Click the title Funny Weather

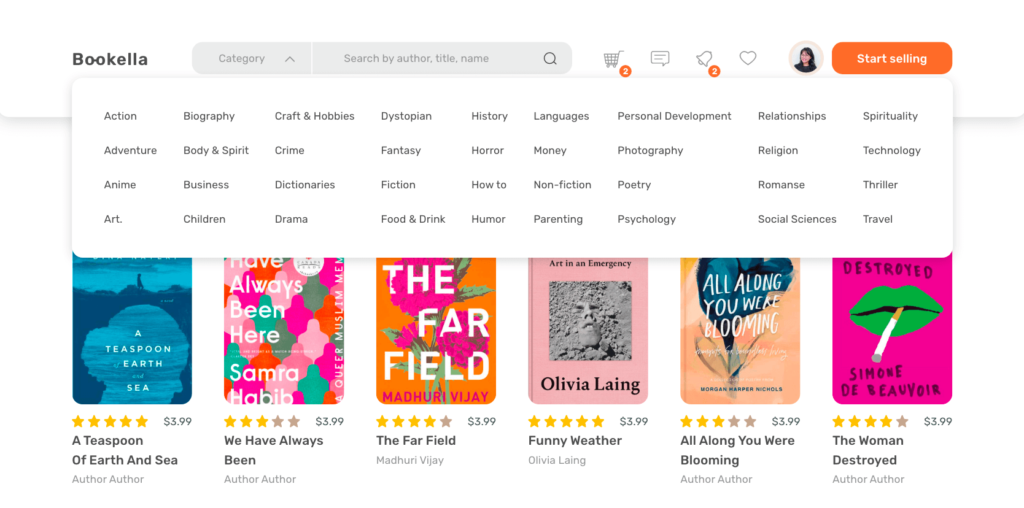click(575, 441)
